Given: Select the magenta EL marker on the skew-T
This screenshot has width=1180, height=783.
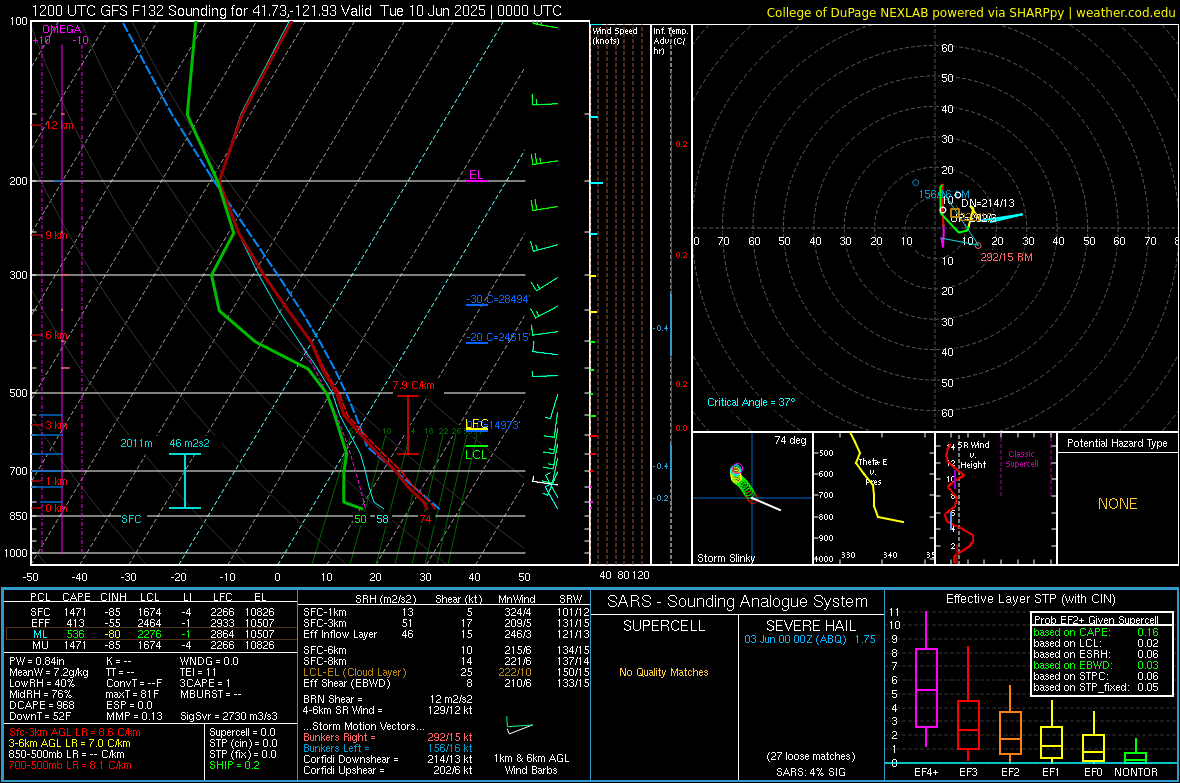Looking at the screenshot, I should coord(476,175).
